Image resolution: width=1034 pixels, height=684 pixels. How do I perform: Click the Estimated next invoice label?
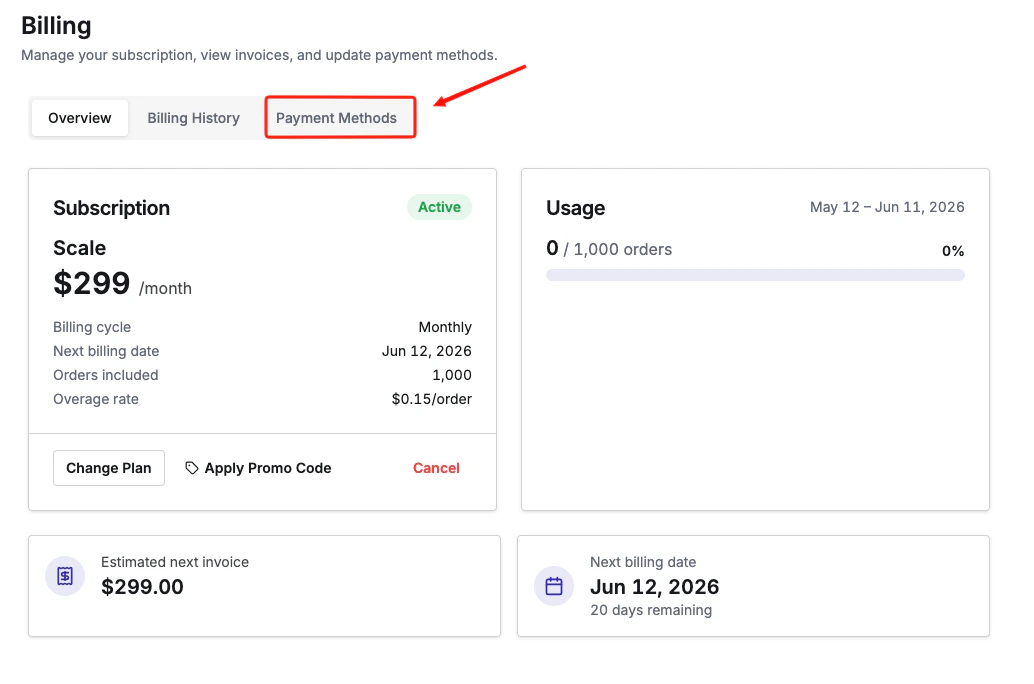pos(175,562)
